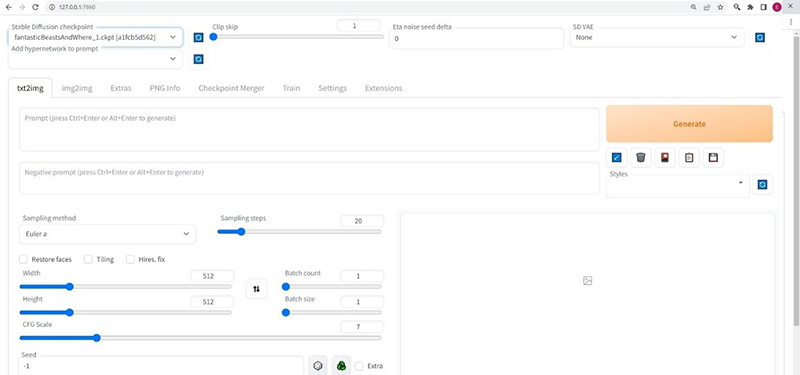Click the dice random seed icon
This screenshot has height=375, width=800.
point(318,366)
